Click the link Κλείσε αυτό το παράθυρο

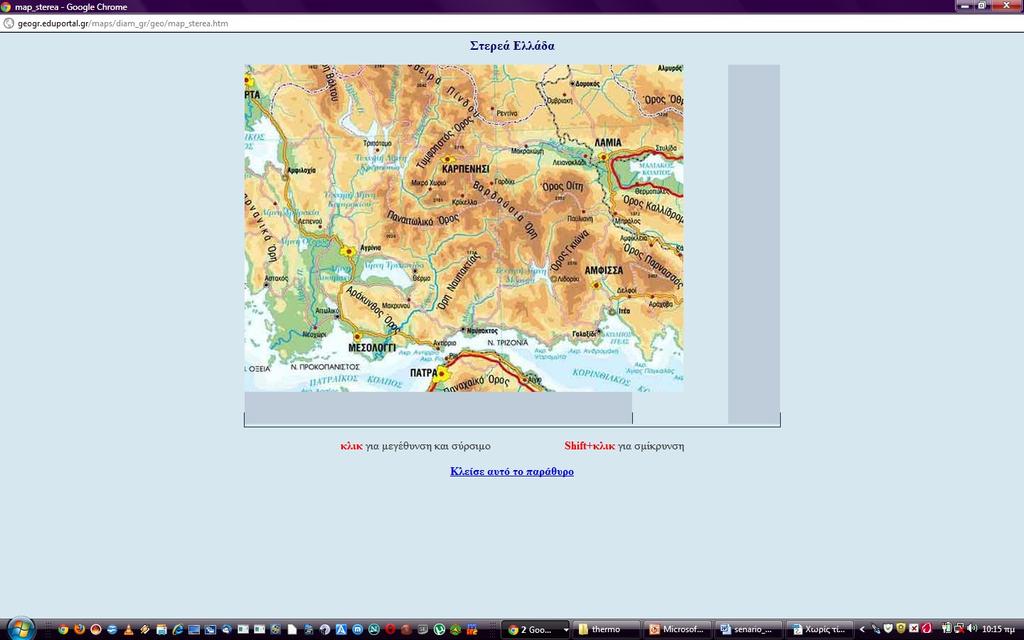[512, 472]
